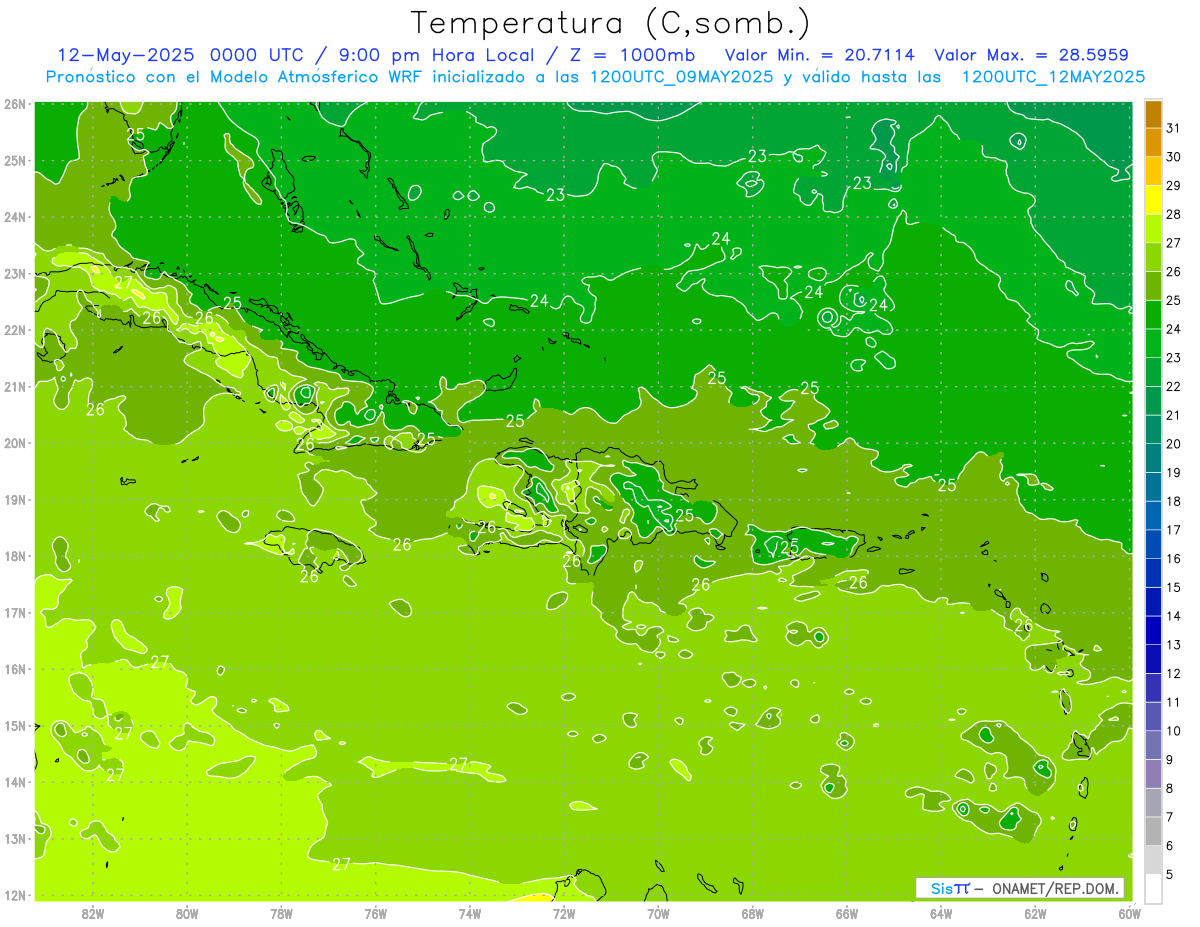Click the '78W' longitude axis label

pos(281,913)
